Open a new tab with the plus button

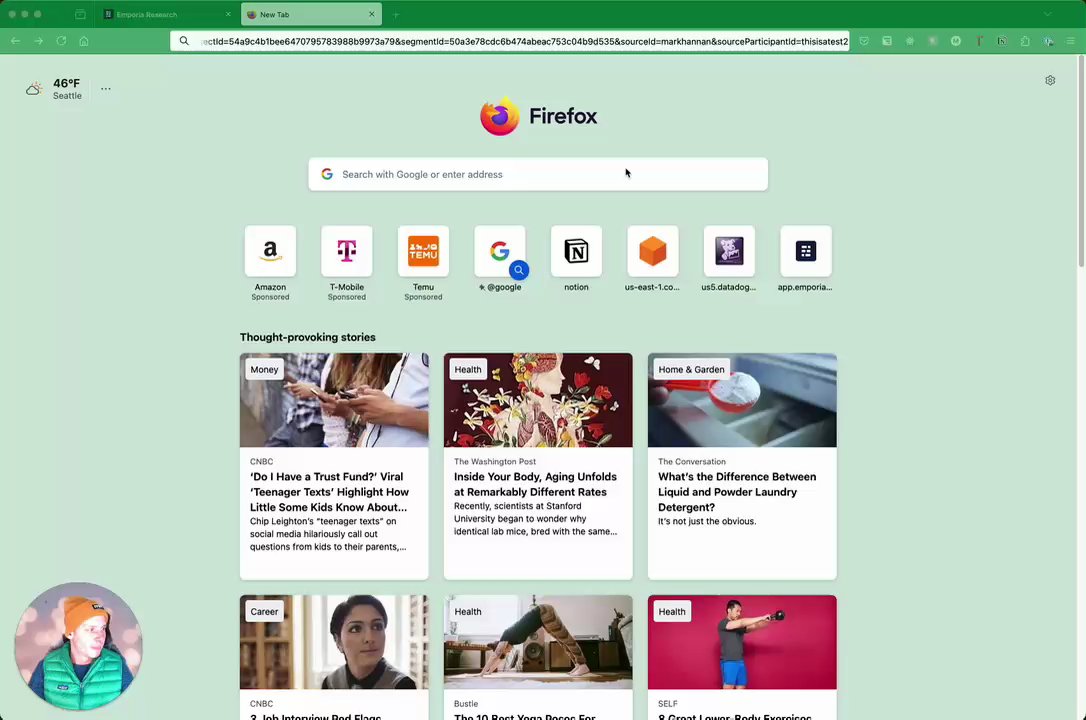395,14
